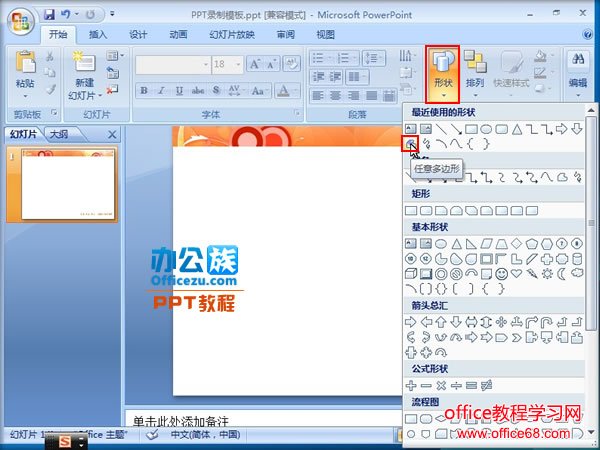Choose the Cylinder (can) shape

coord(577,259)
